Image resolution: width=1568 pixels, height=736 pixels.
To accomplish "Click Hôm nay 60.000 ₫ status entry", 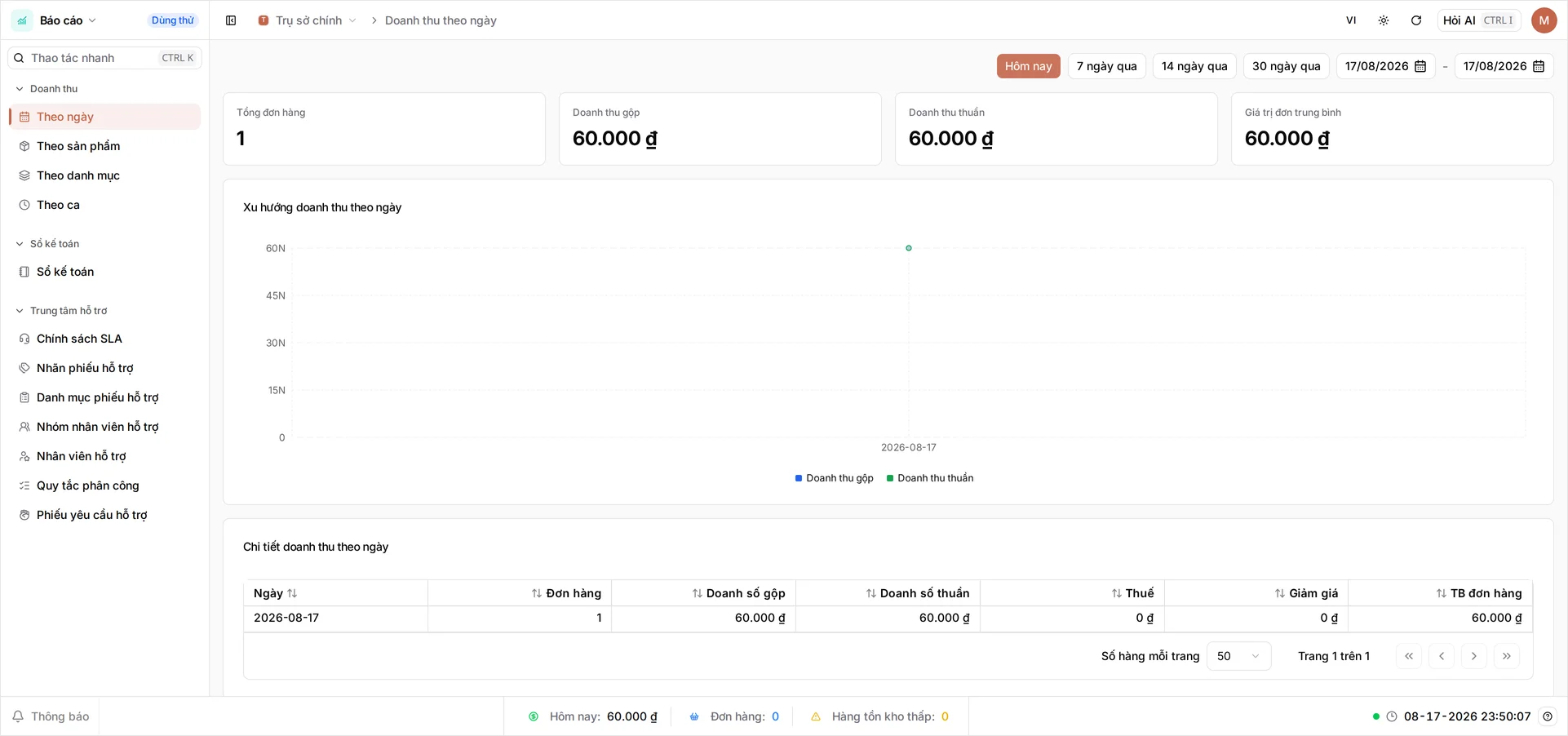I will coord(592,716).
